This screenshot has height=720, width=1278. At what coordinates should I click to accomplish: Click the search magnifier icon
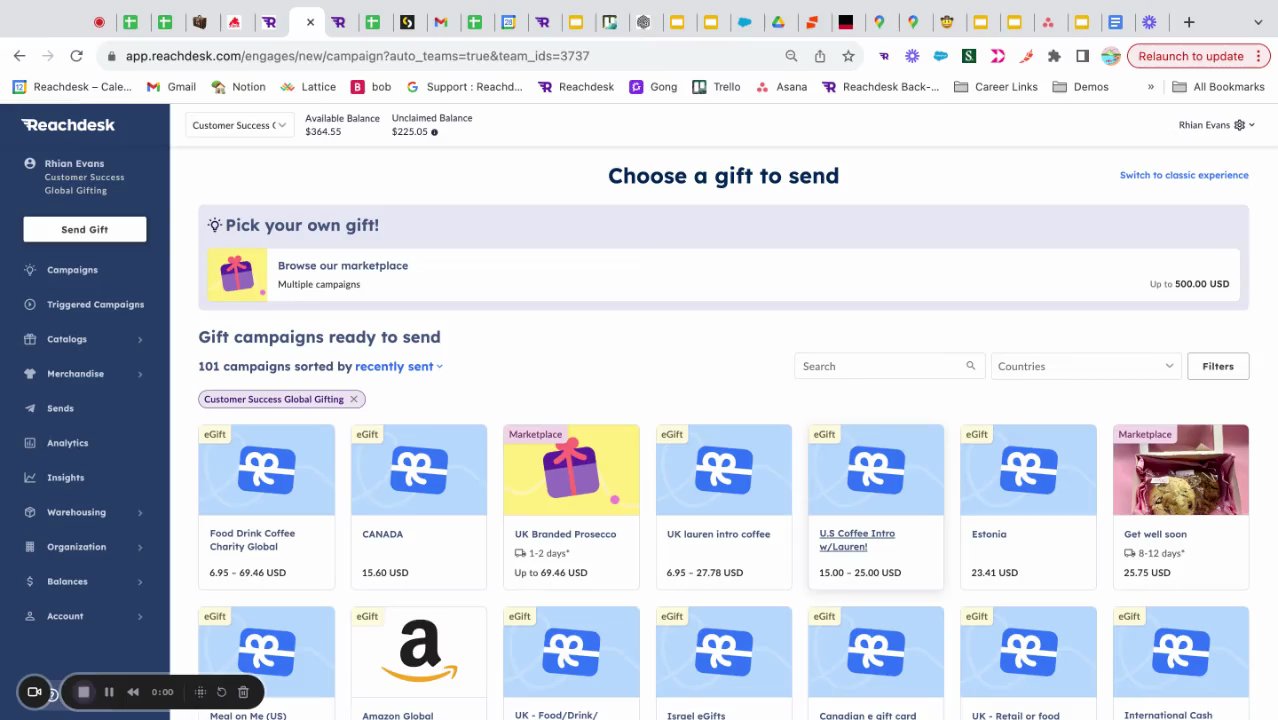[970, 366]
